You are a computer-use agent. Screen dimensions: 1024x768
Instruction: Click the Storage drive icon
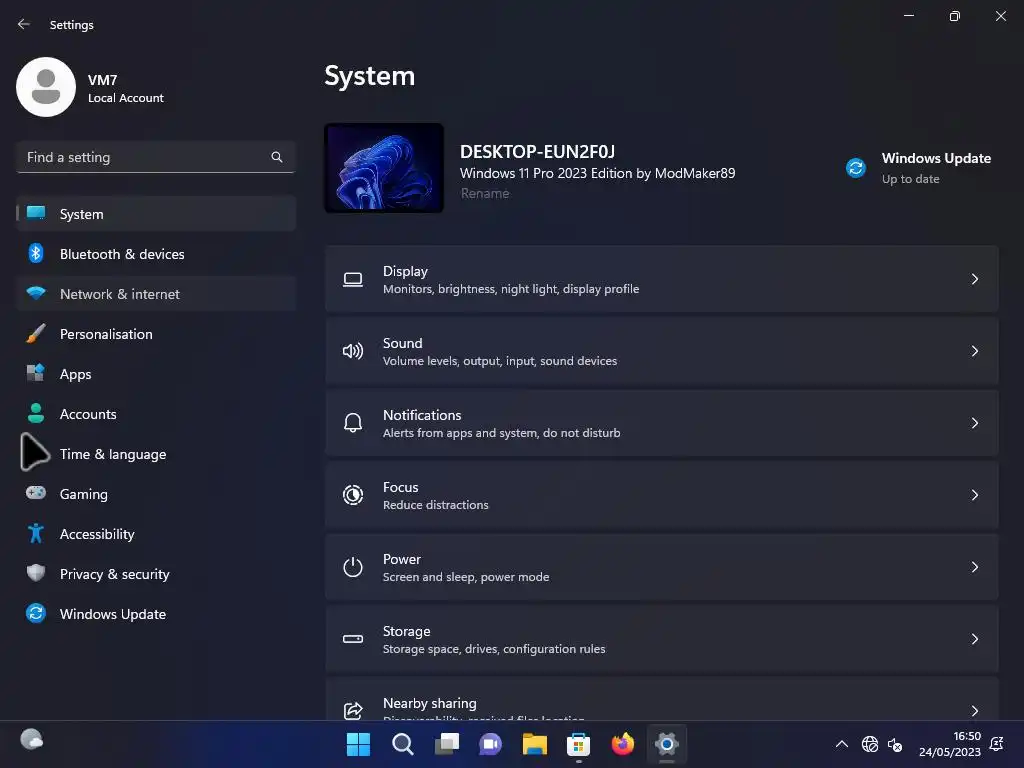coord(353,639)
